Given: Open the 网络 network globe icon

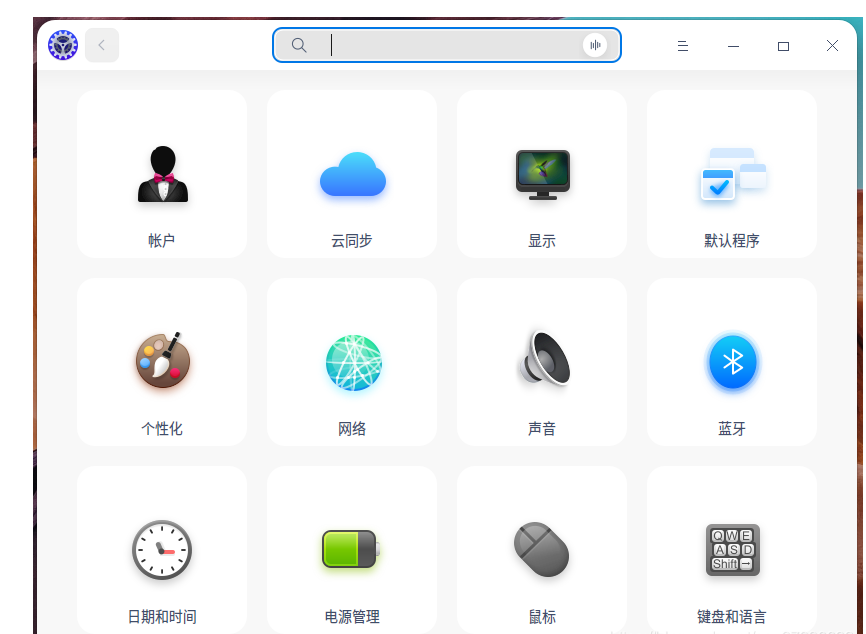Looking at the screenshot, I should click(x=352, y=362).
